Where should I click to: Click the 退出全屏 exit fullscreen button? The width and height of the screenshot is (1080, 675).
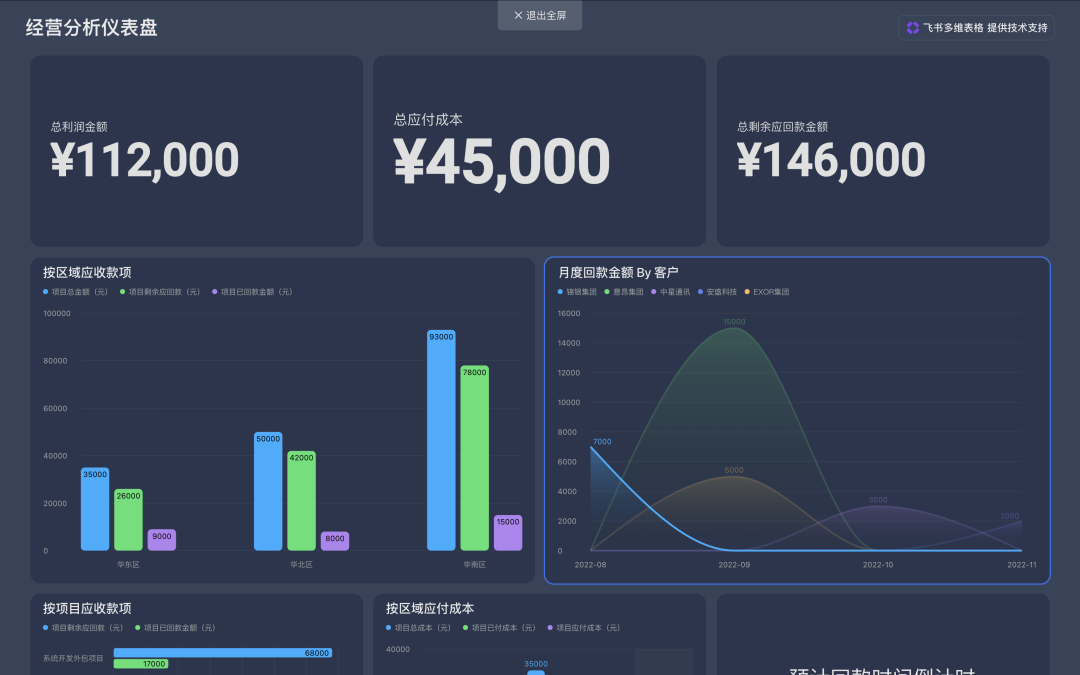[x=540, y=15]
